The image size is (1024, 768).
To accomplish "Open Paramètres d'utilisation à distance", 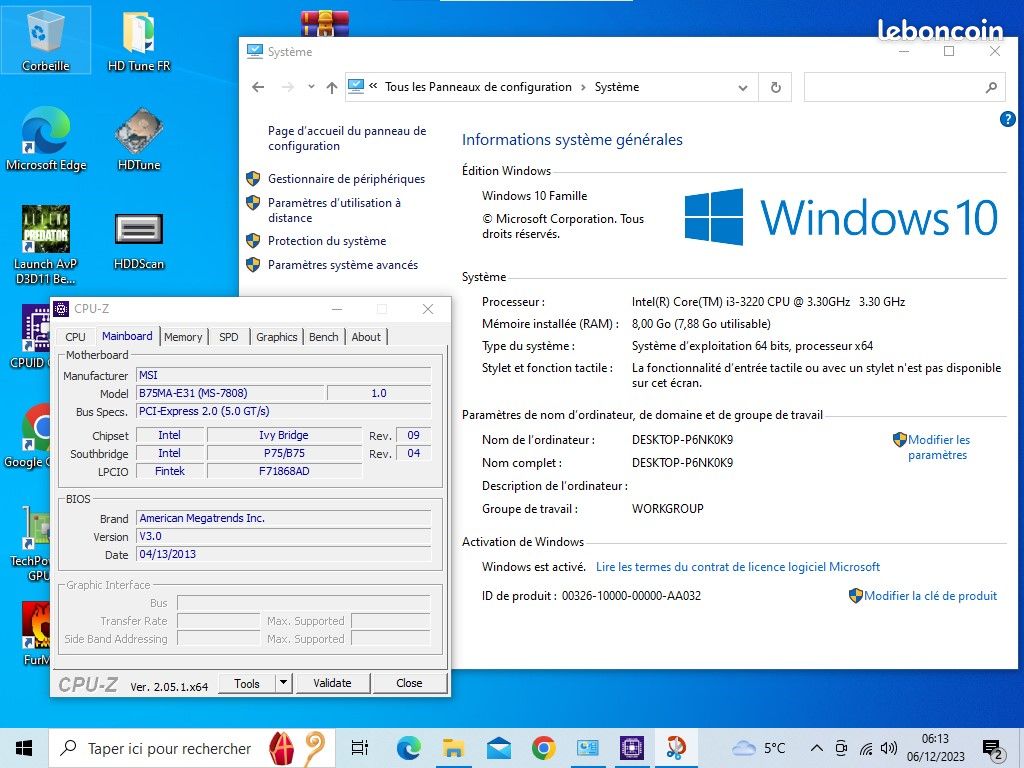I will coord(334,210).
